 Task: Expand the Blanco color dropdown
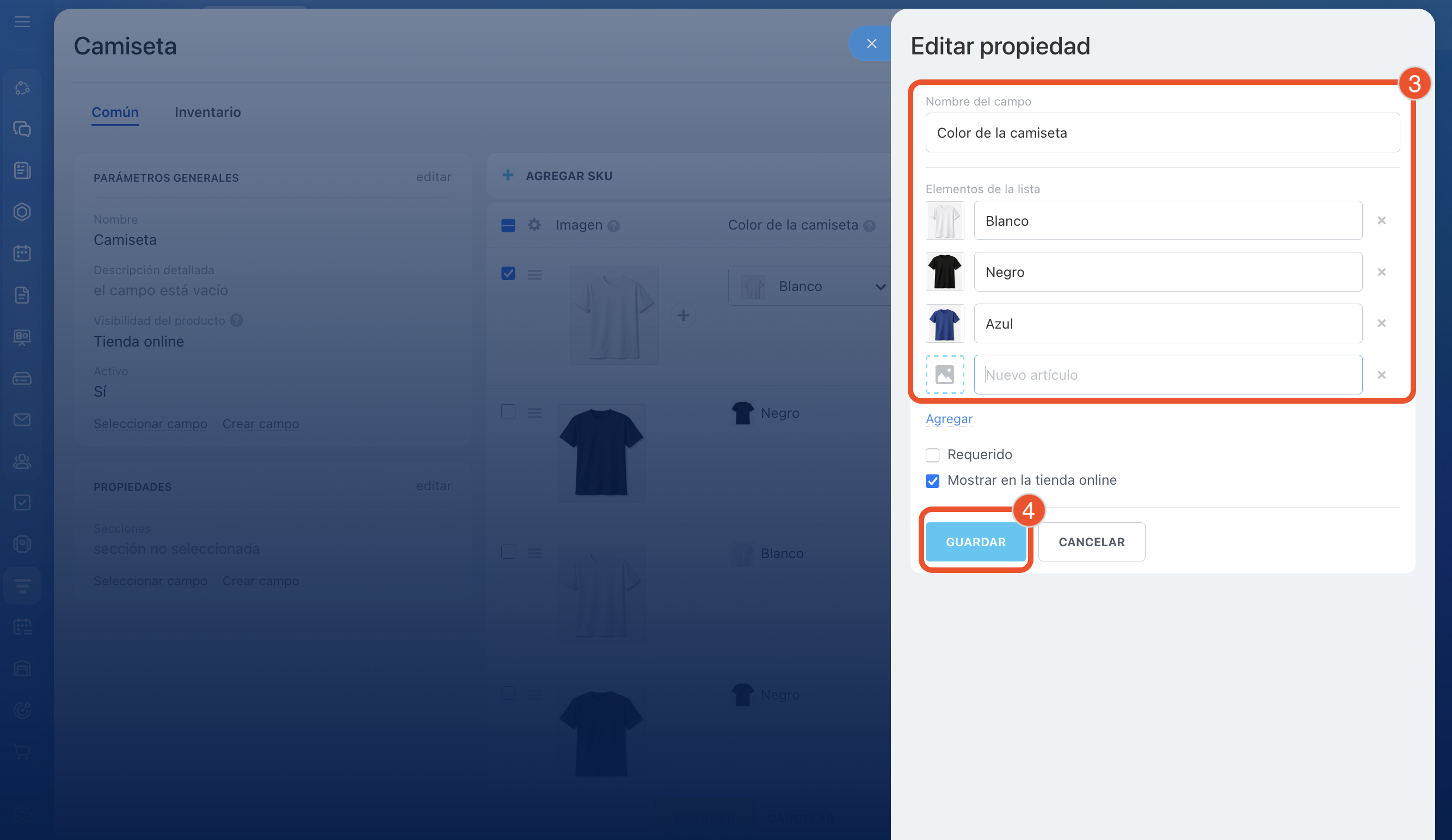(x=880, y=286)
